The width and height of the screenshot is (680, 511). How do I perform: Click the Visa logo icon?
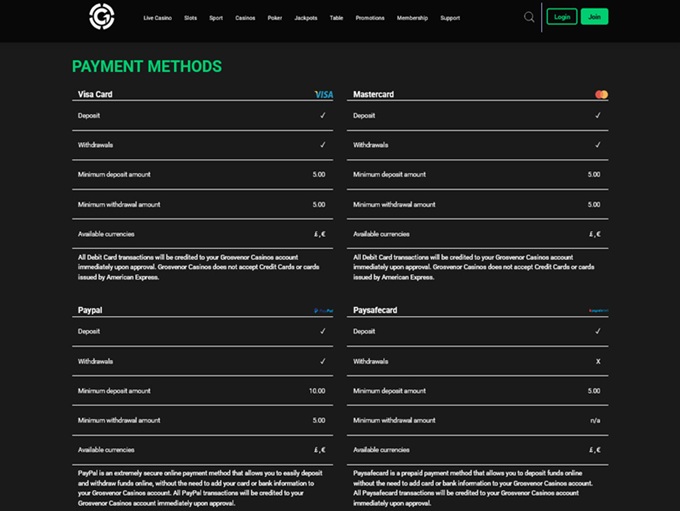click(323, 94)
